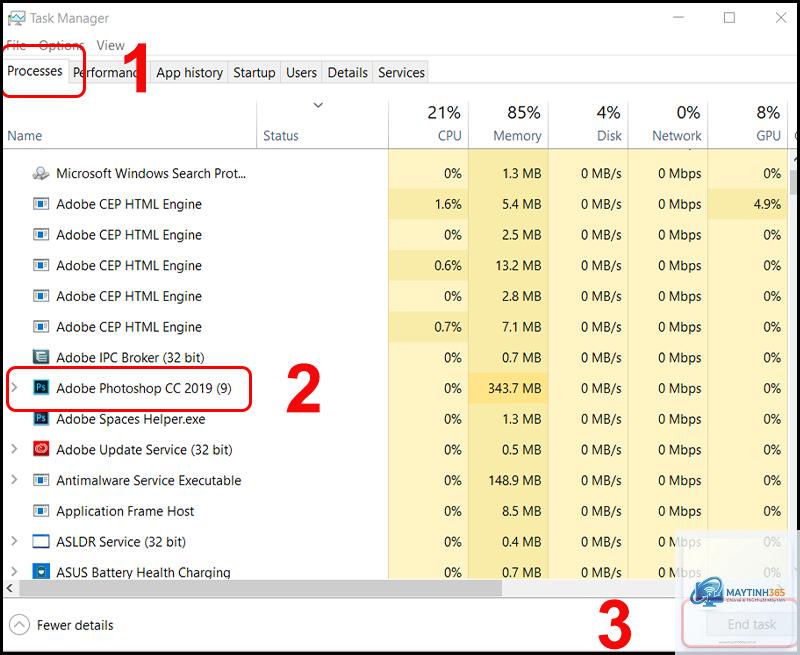This screenshot has height=655, width=800.
Task: Click the 0.7% CPU cell
Action: (429, 326)
